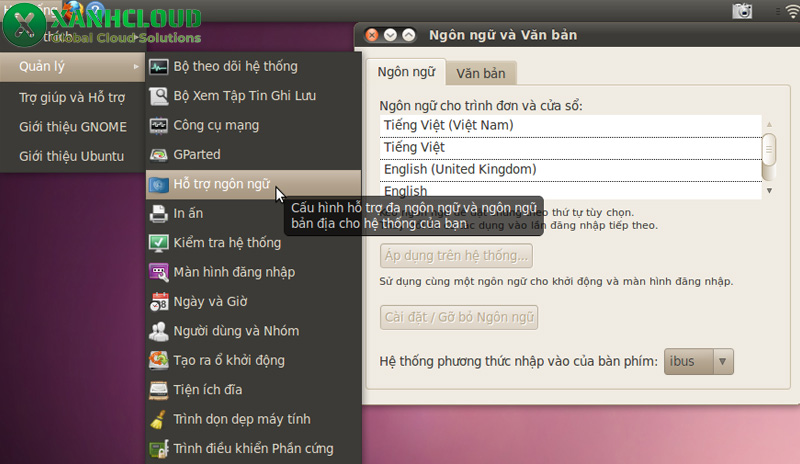Image resolution: width=800 pixels, height=464 pixels.
Task: Click Cài đặt / Gỡ bỏ Ngôn ngữ button
Action: (x=459, y=317)
